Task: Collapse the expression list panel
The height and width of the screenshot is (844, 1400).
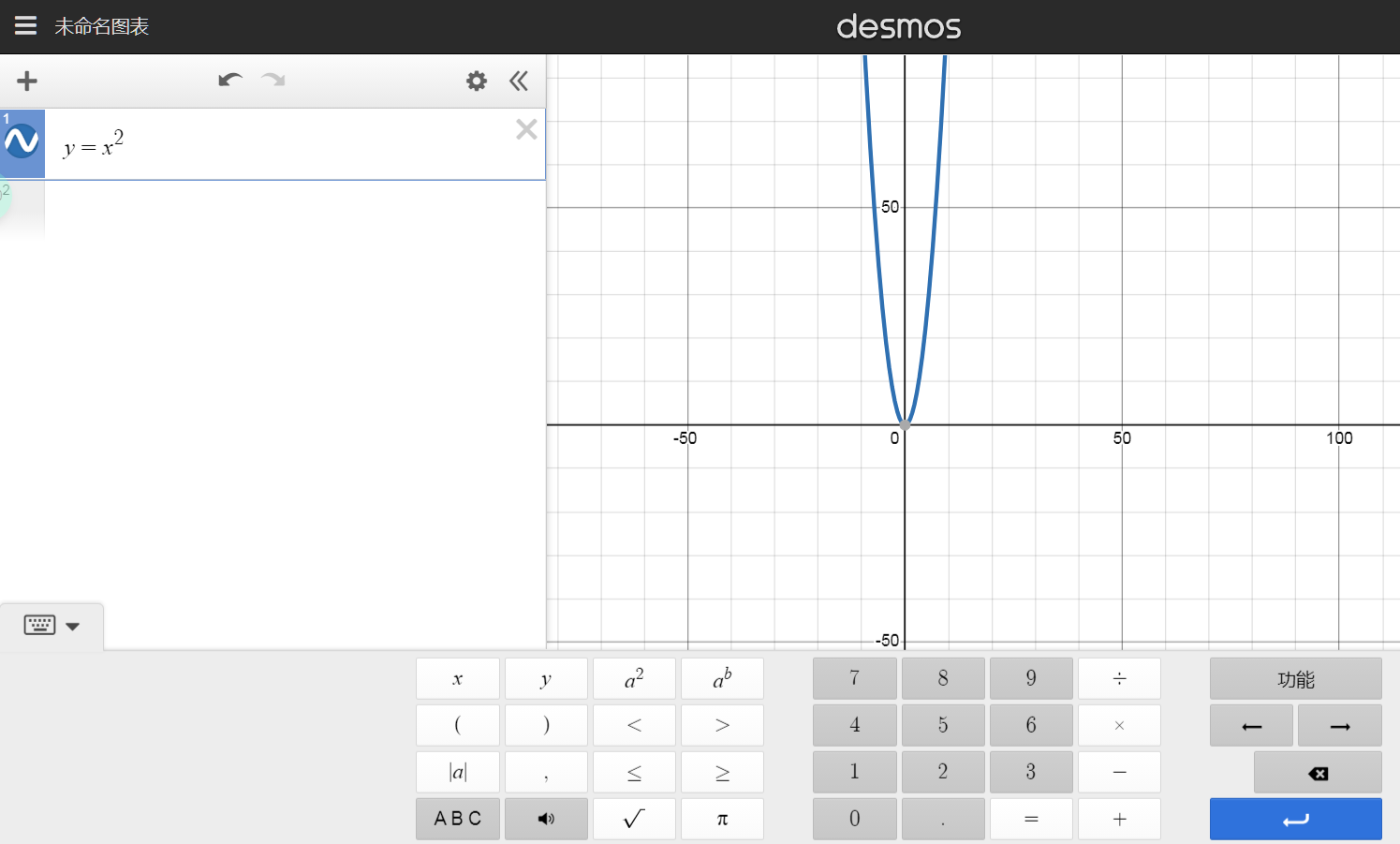Action: (x=519, y=81)
